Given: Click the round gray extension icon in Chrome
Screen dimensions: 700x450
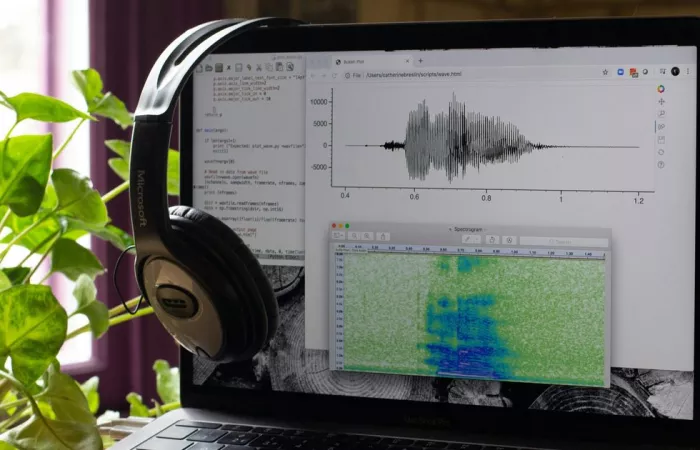Looking at the screenshot, I should 645,72.
